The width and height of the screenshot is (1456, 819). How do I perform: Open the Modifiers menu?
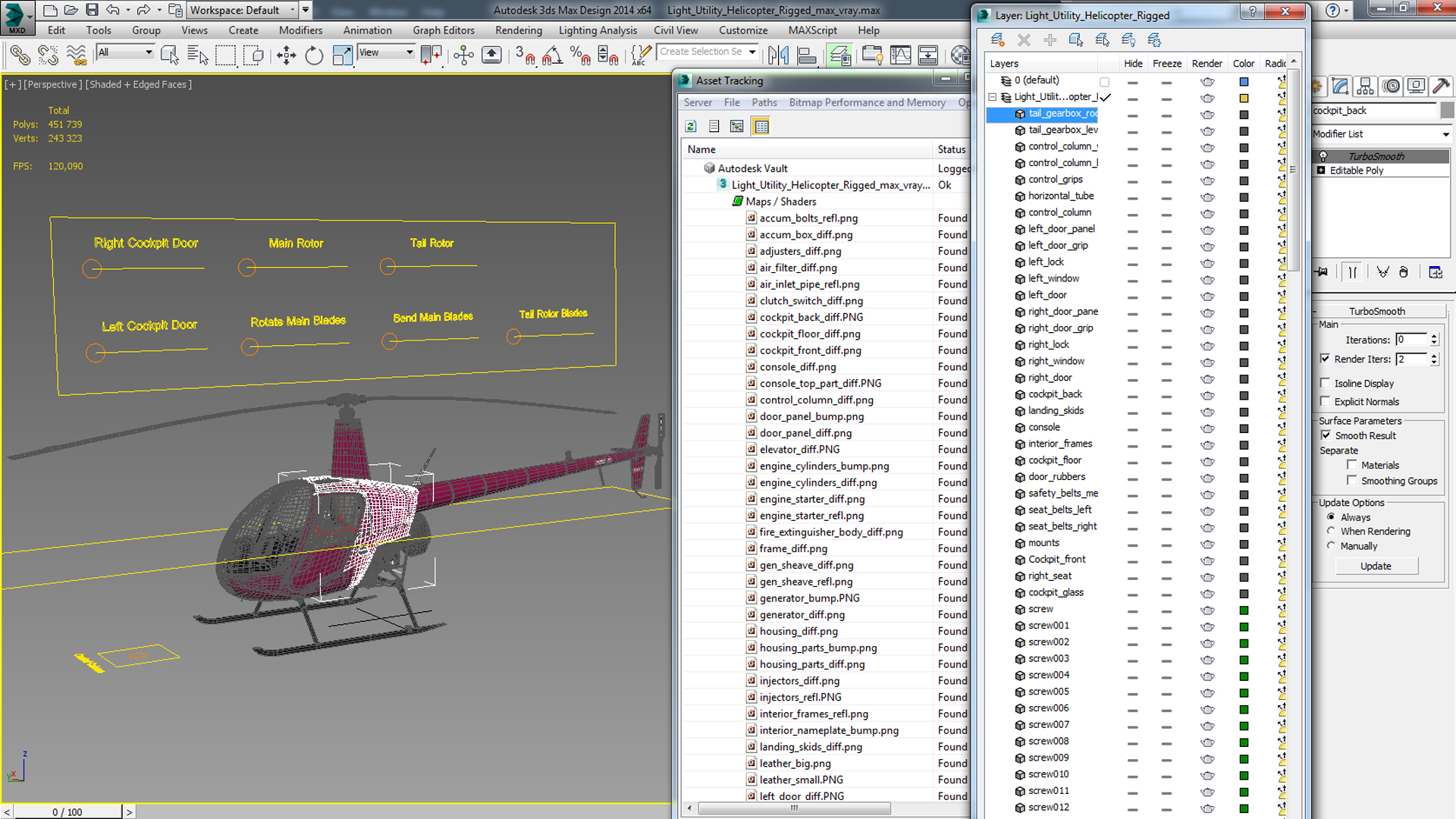[300, 30]
